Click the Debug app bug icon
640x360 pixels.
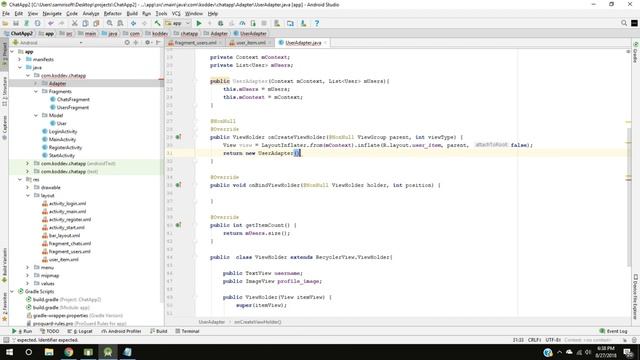(x=220, y=23)
